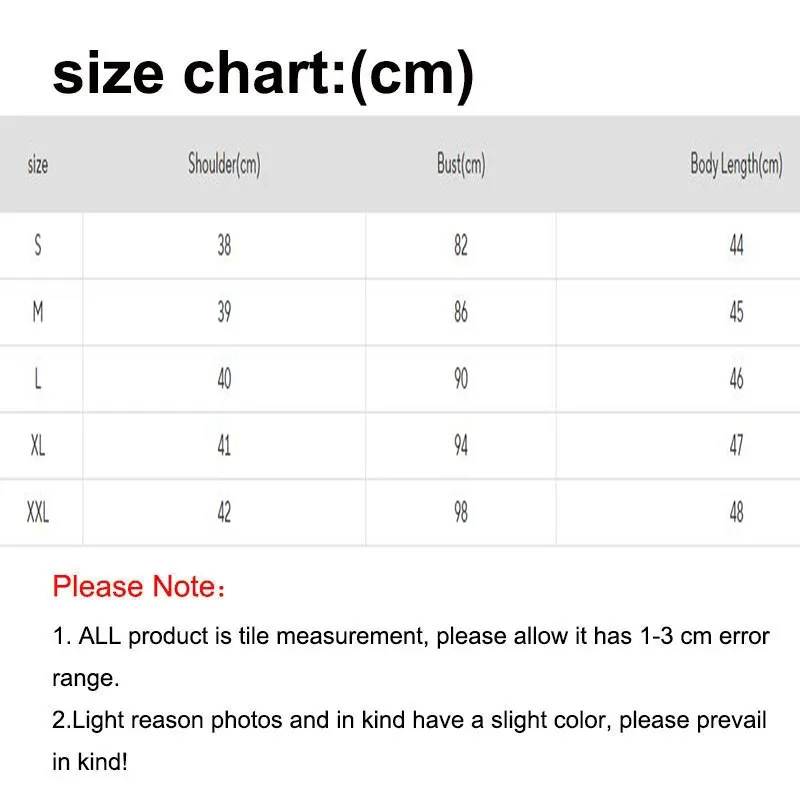This screenshot has height=800, width=800.
Task: Click body length value 44 cell
Action: click(x=736, y=245)
